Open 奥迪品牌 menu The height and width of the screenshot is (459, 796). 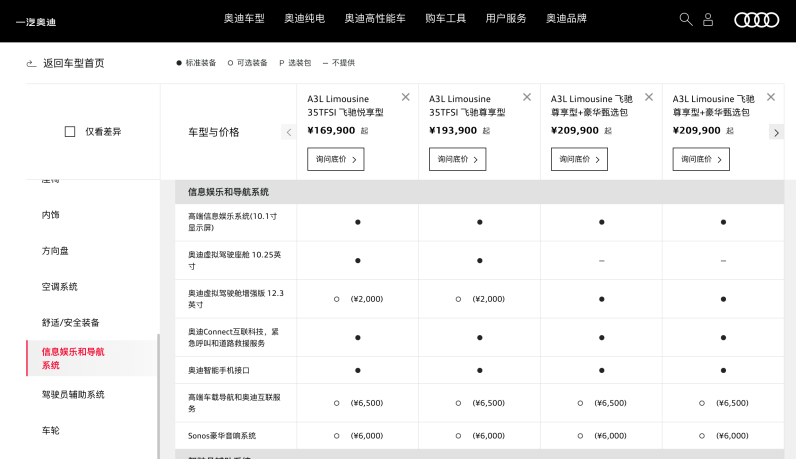click(x=567, y=19)
